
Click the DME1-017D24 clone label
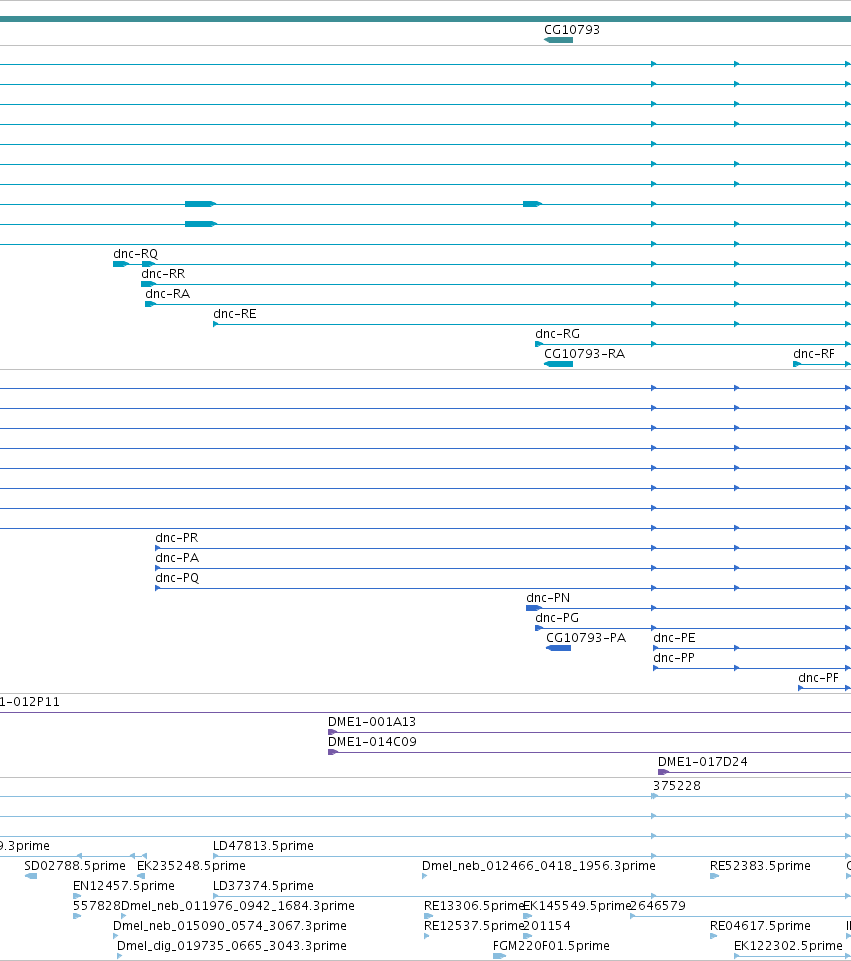point(703,762)
